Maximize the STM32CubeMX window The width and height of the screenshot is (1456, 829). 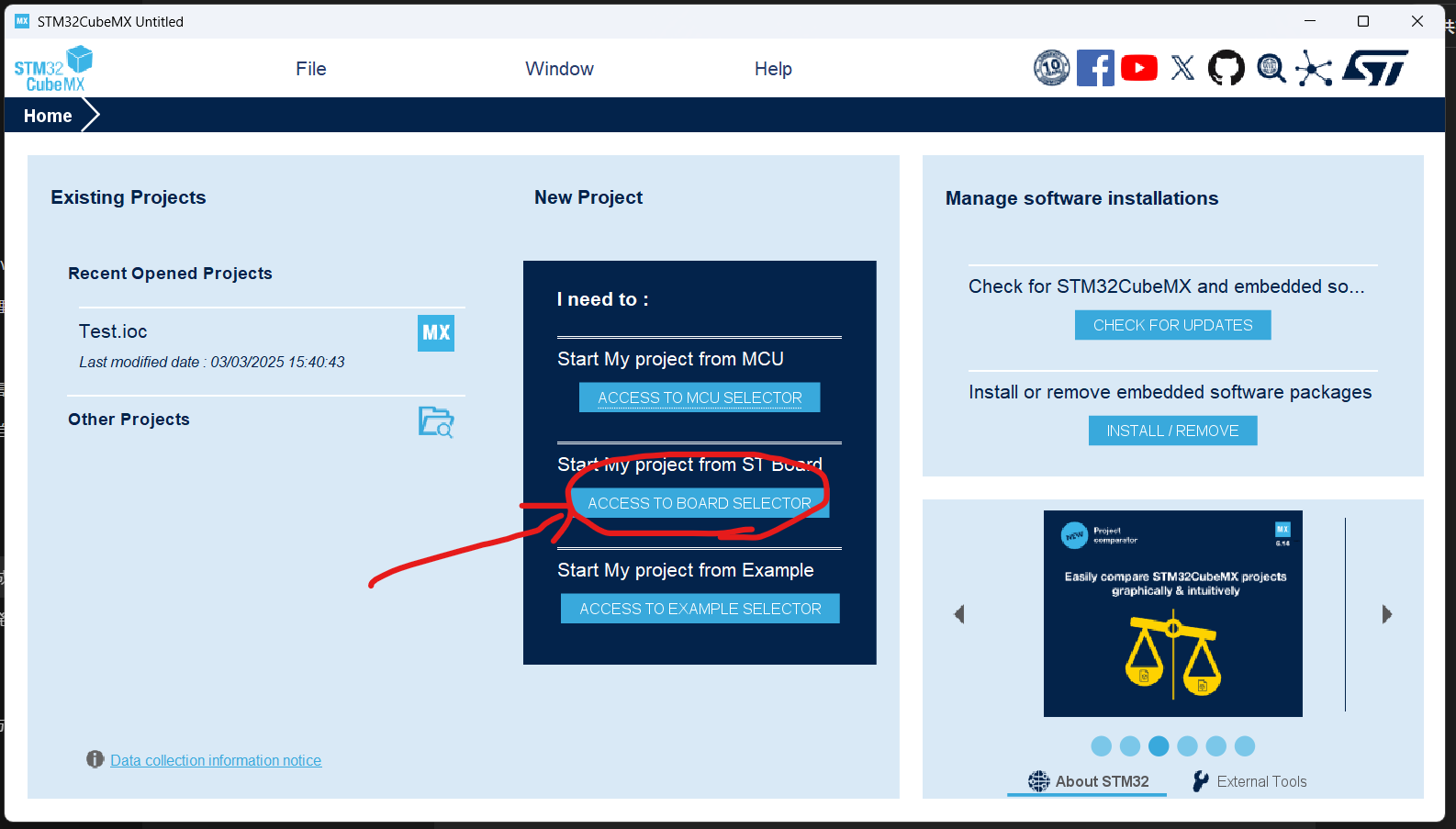pyautogui.click(x=1363, y=21)
